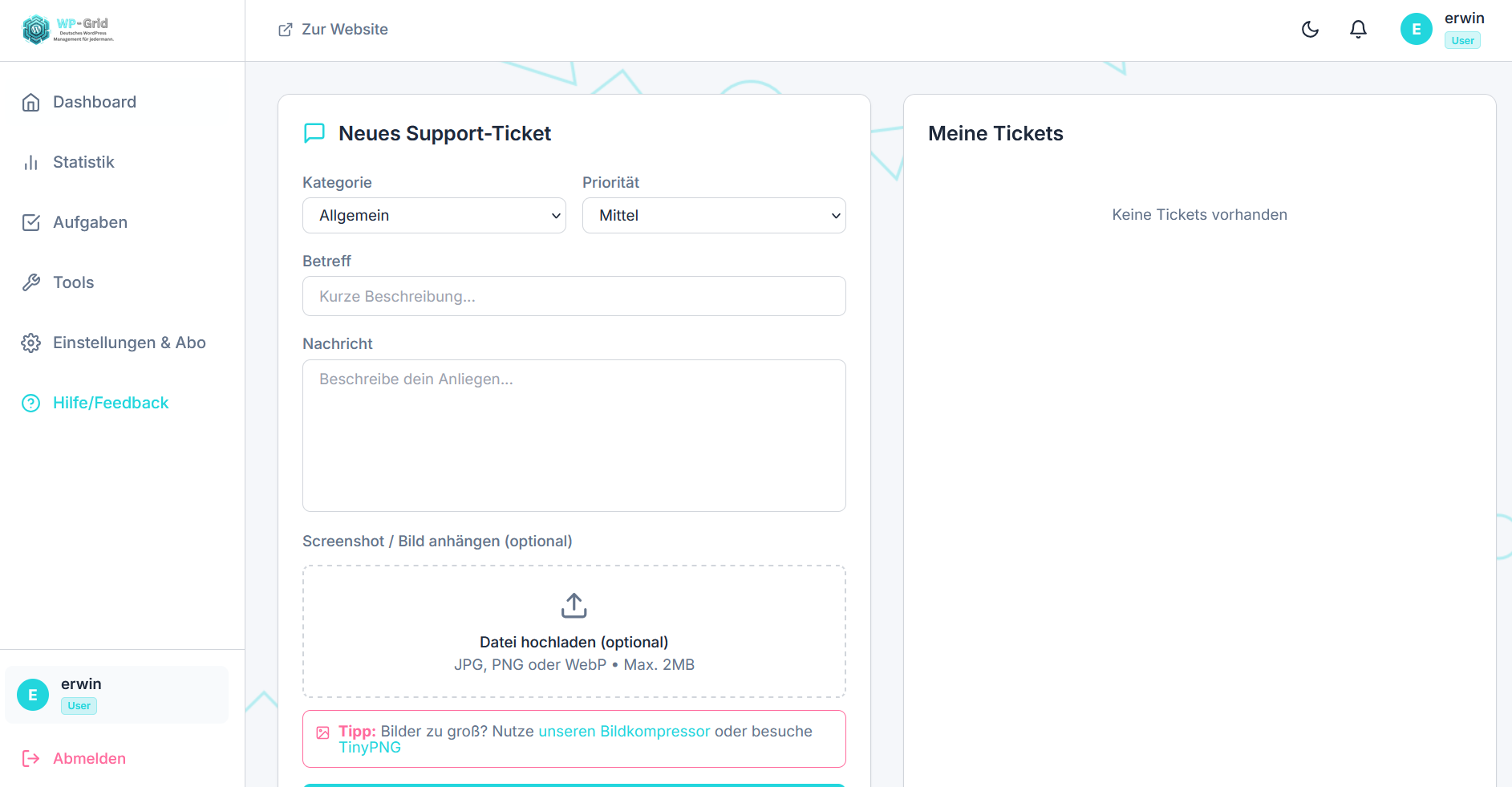Visit the TinyPNG link
Viewport: 1512px width, 787px height.
coord(370,747)
